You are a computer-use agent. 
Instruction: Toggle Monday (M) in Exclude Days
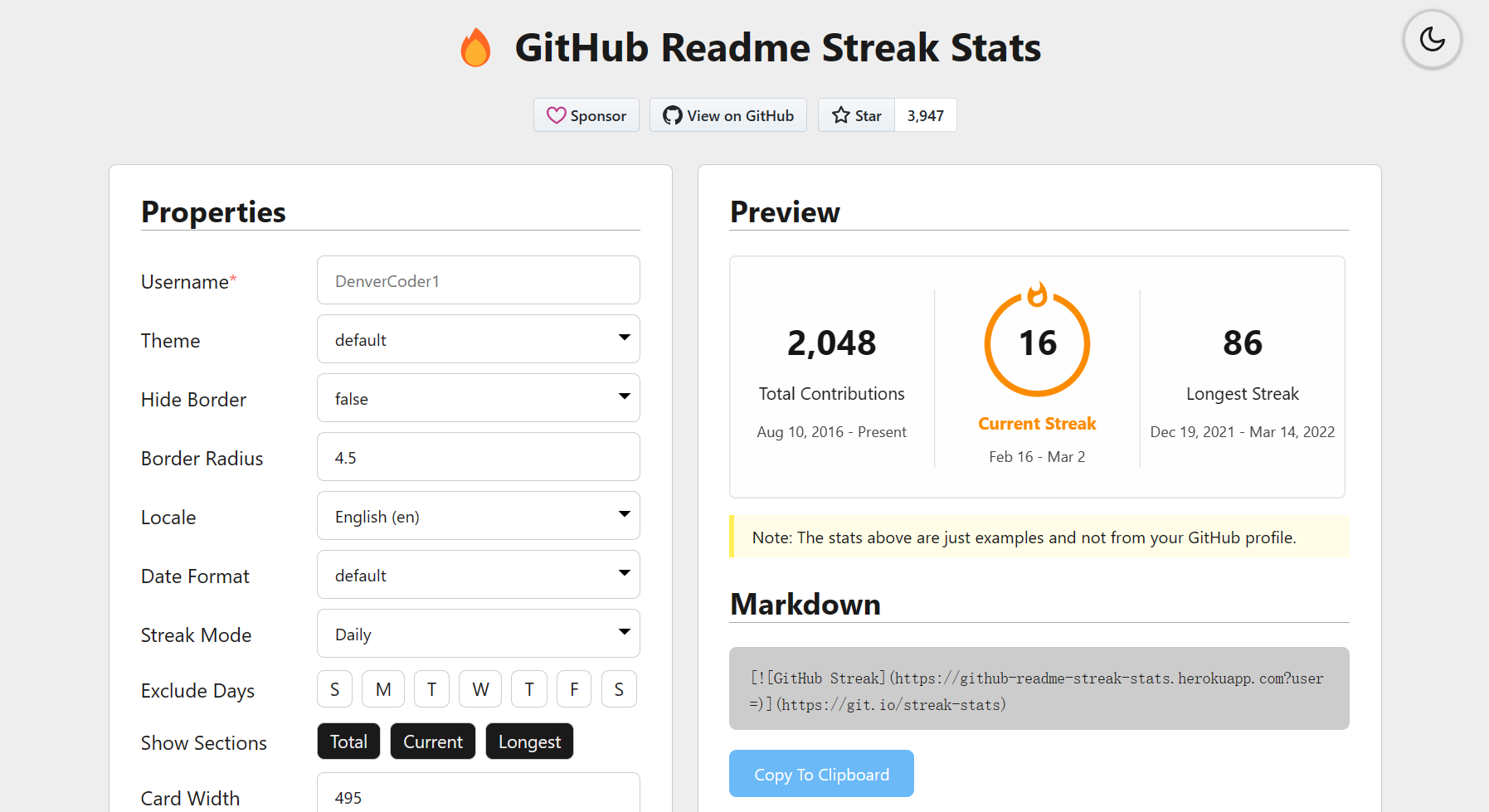coord(383,689)
